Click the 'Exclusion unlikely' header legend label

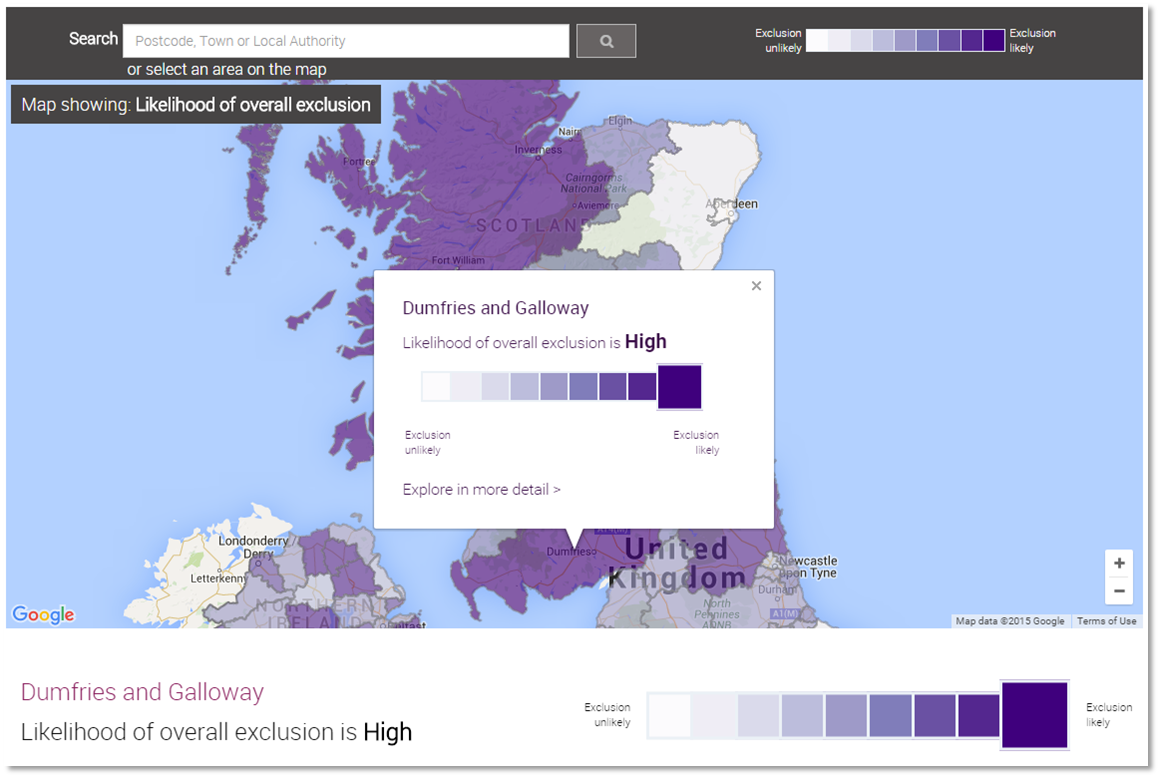pyautogui.click(x=778, y=41)
